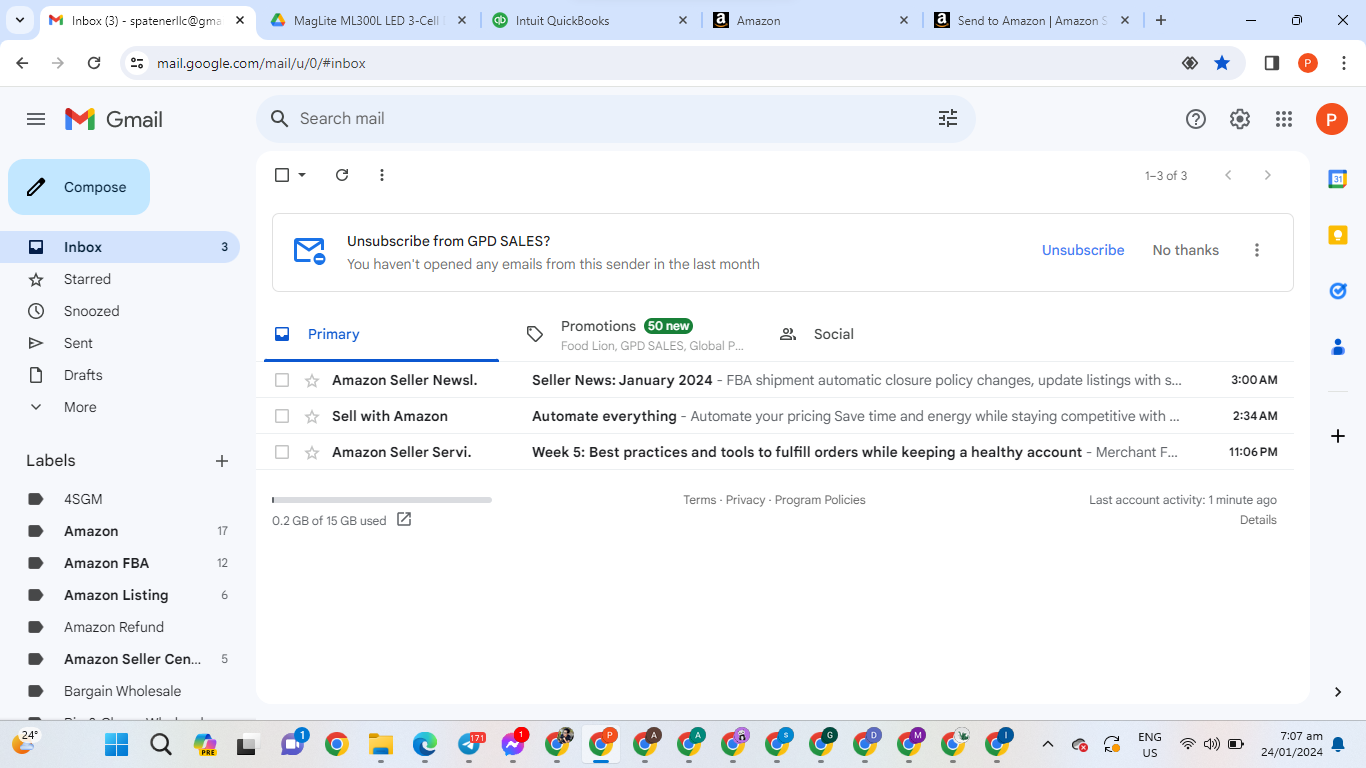The height and width of the screenshot is (768, 1366).
Task: Open the Bargain Wholesale label
Action: tap(122, 691)
